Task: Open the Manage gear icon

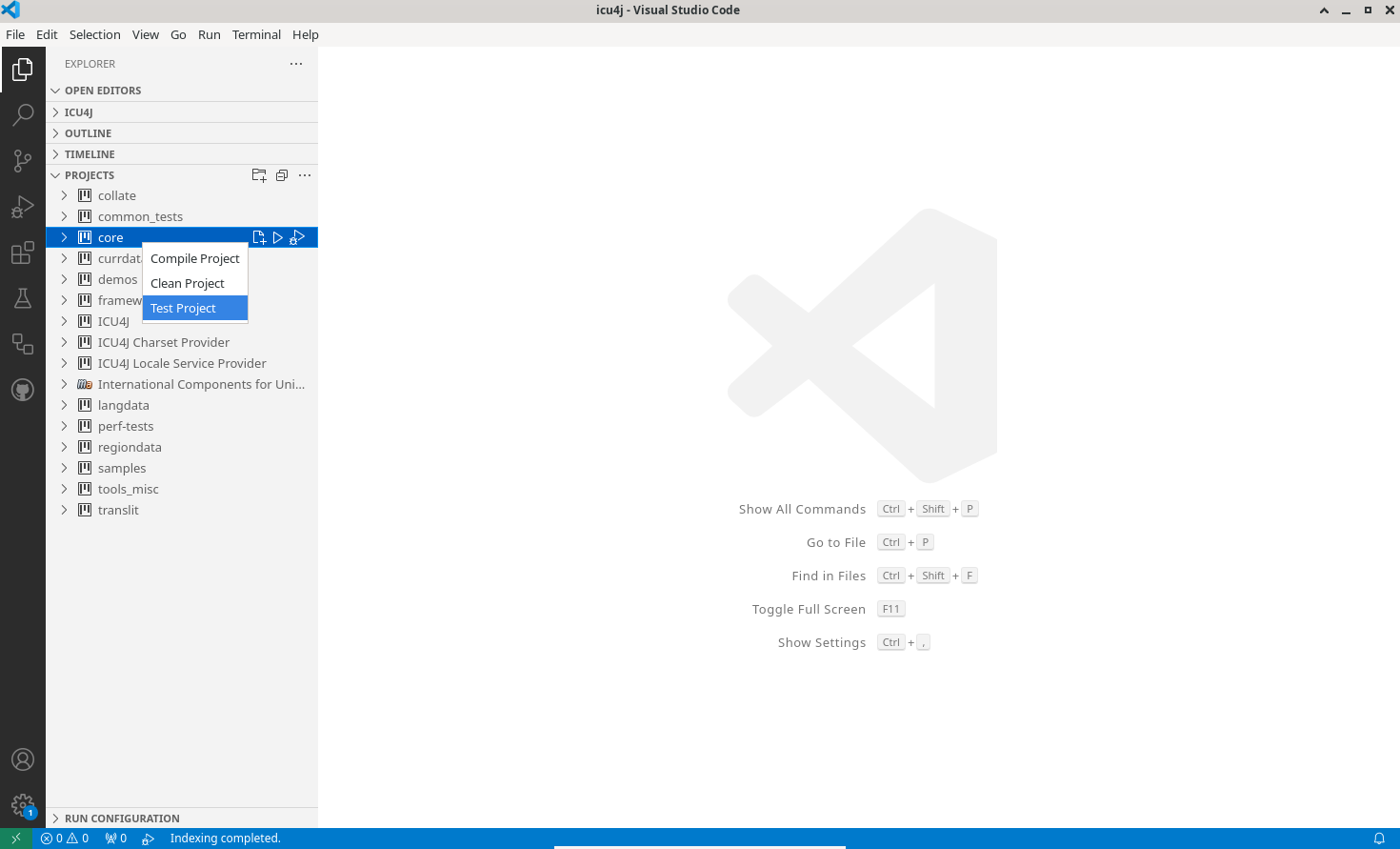Action: click(x=23, y=805)
